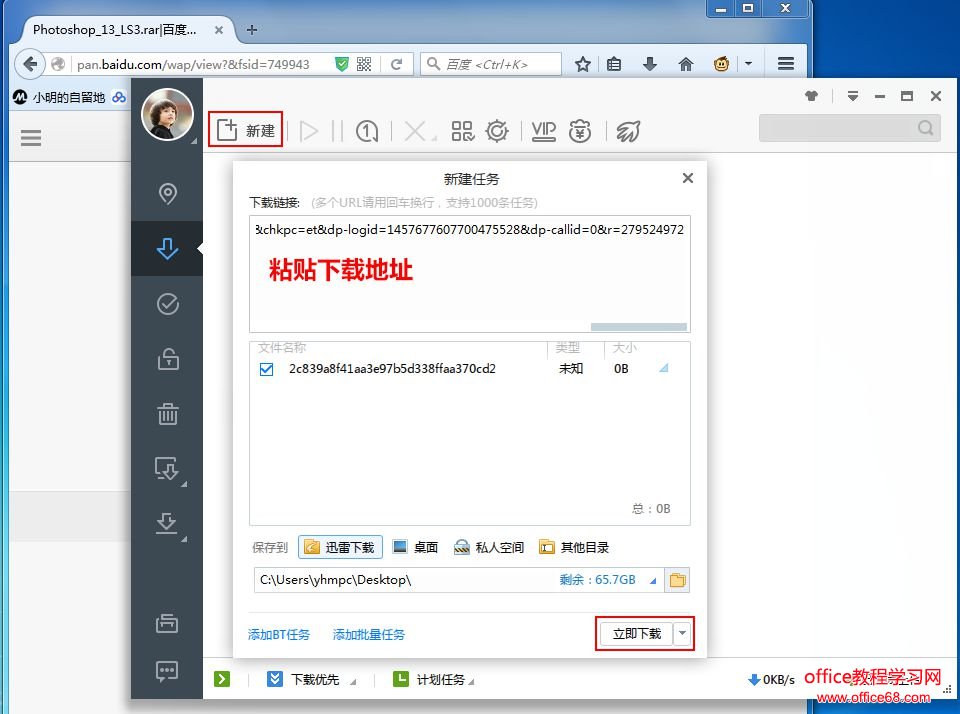This screenshot has height=714, width=960.
Task: Open the web page hamburger menu icon
Action: coord(31,138)
